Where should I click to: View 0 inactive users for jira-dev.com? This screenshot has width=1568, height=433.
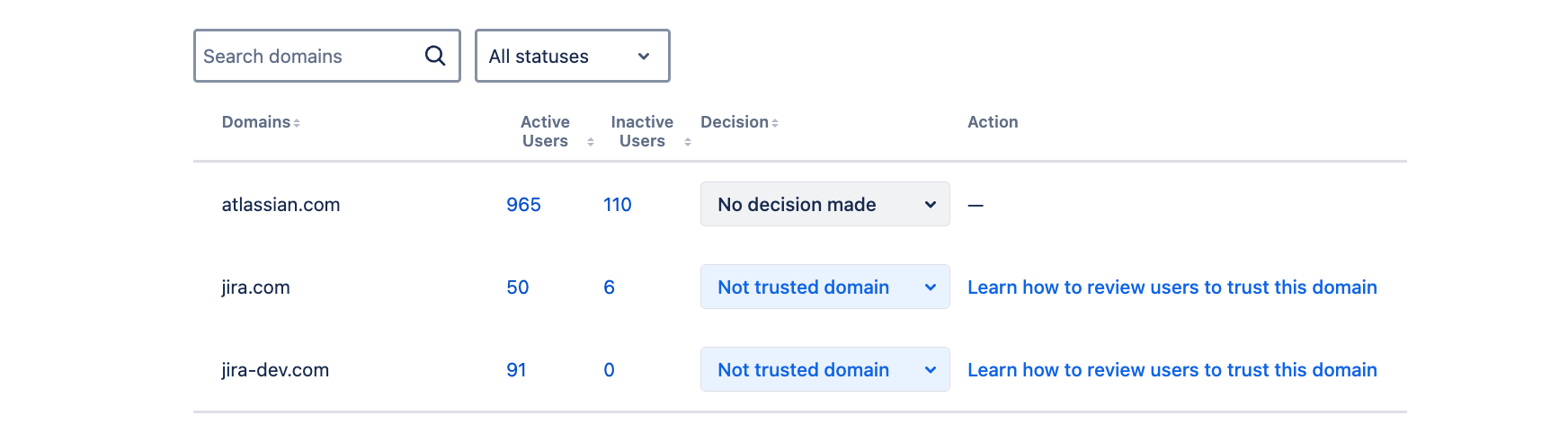pos(610,370)
